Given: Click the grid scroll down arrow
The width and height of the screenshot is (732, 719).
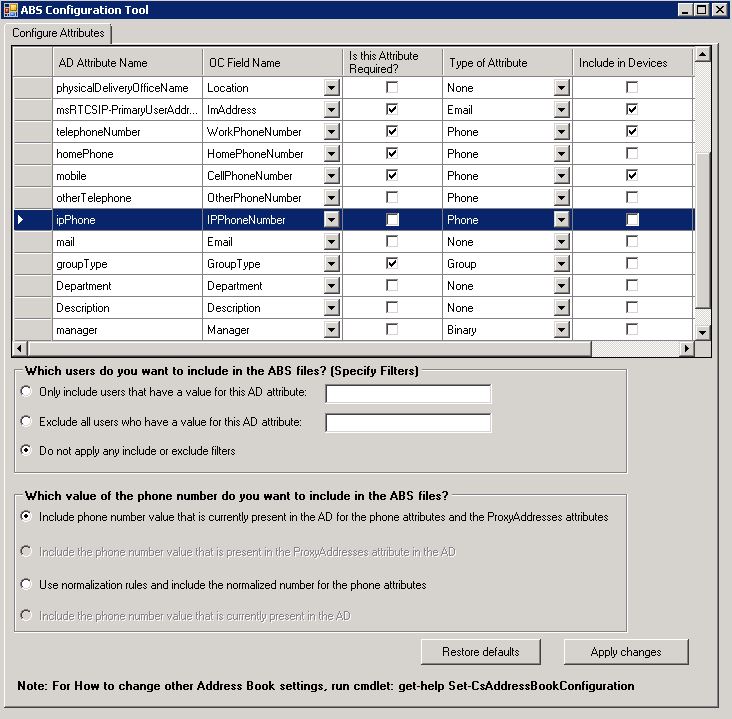Looking at the screenshot, I should [702, 332].
